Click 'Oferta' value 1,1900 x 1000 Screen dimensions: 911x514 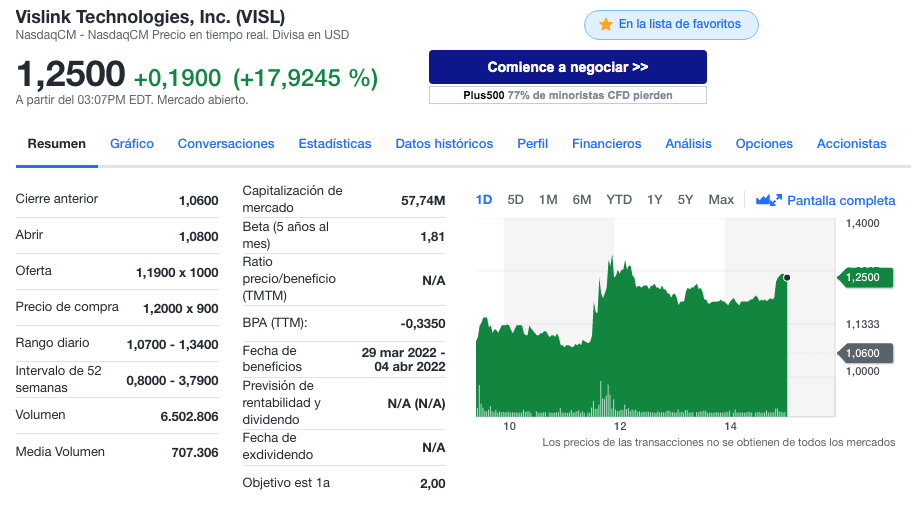[177, 273]
